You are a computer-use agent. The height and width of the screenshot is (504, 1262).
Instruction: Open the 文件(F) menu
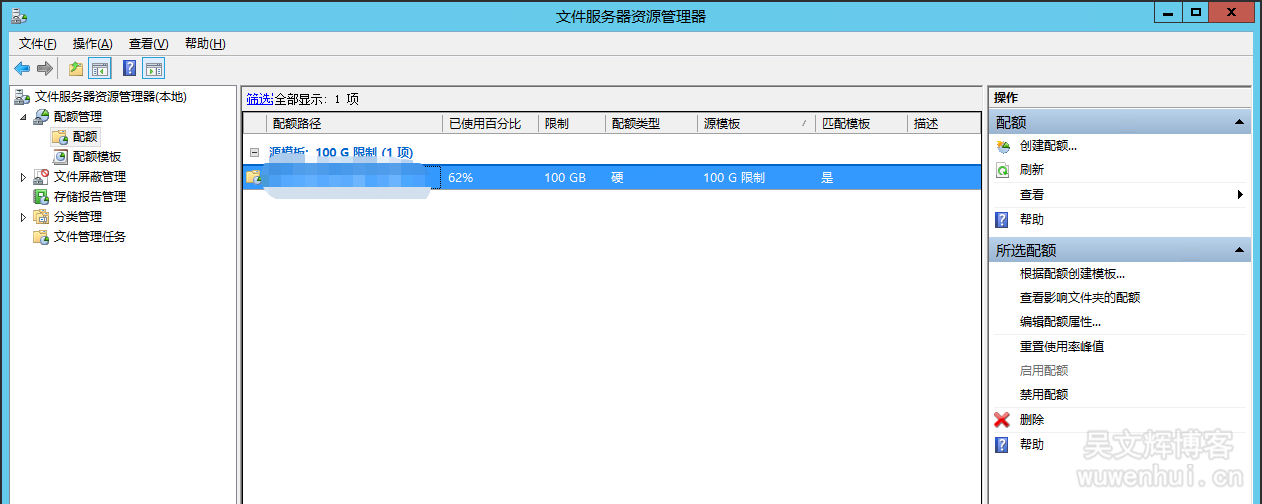(x=38, y=44)
